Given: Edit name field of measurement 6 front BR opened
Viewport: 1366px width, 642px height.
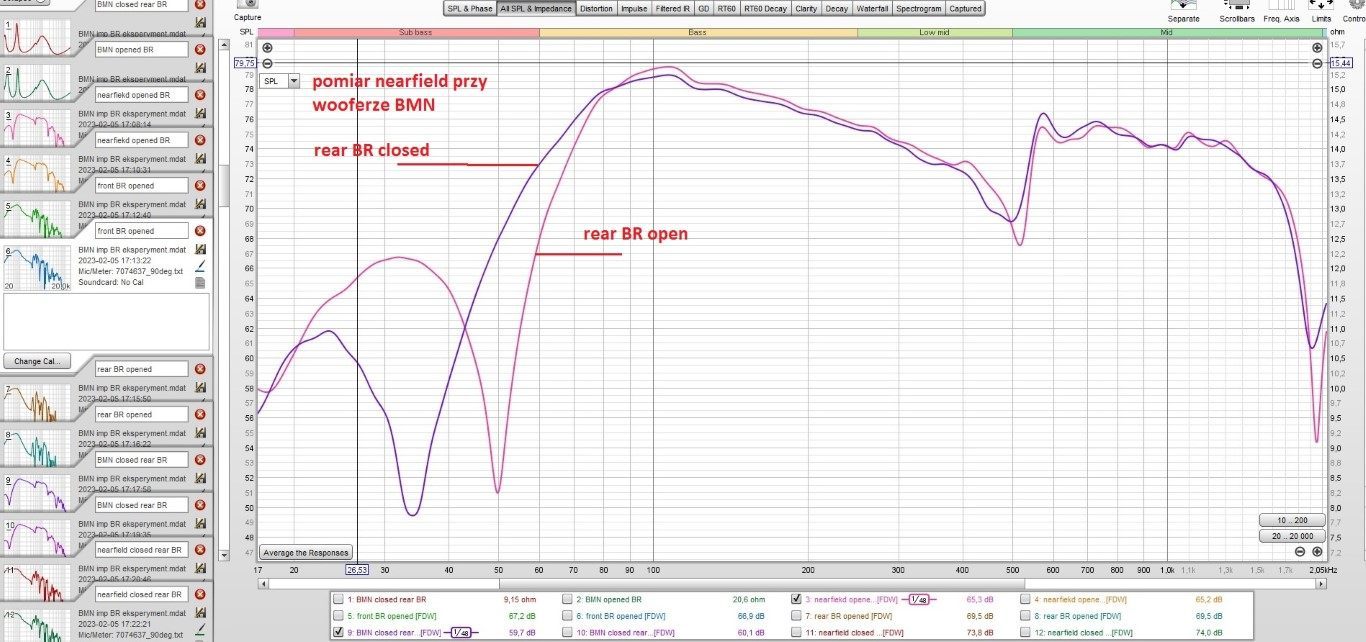Looking at the screenshot, I should pyautogui.click(x=141, y=231).
